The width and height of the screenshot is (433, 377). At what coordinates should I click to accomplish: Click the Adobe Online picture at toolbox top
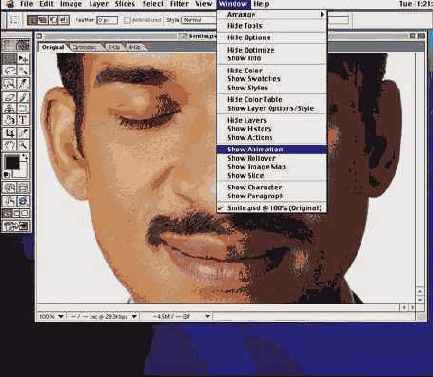tap(16, 45)
